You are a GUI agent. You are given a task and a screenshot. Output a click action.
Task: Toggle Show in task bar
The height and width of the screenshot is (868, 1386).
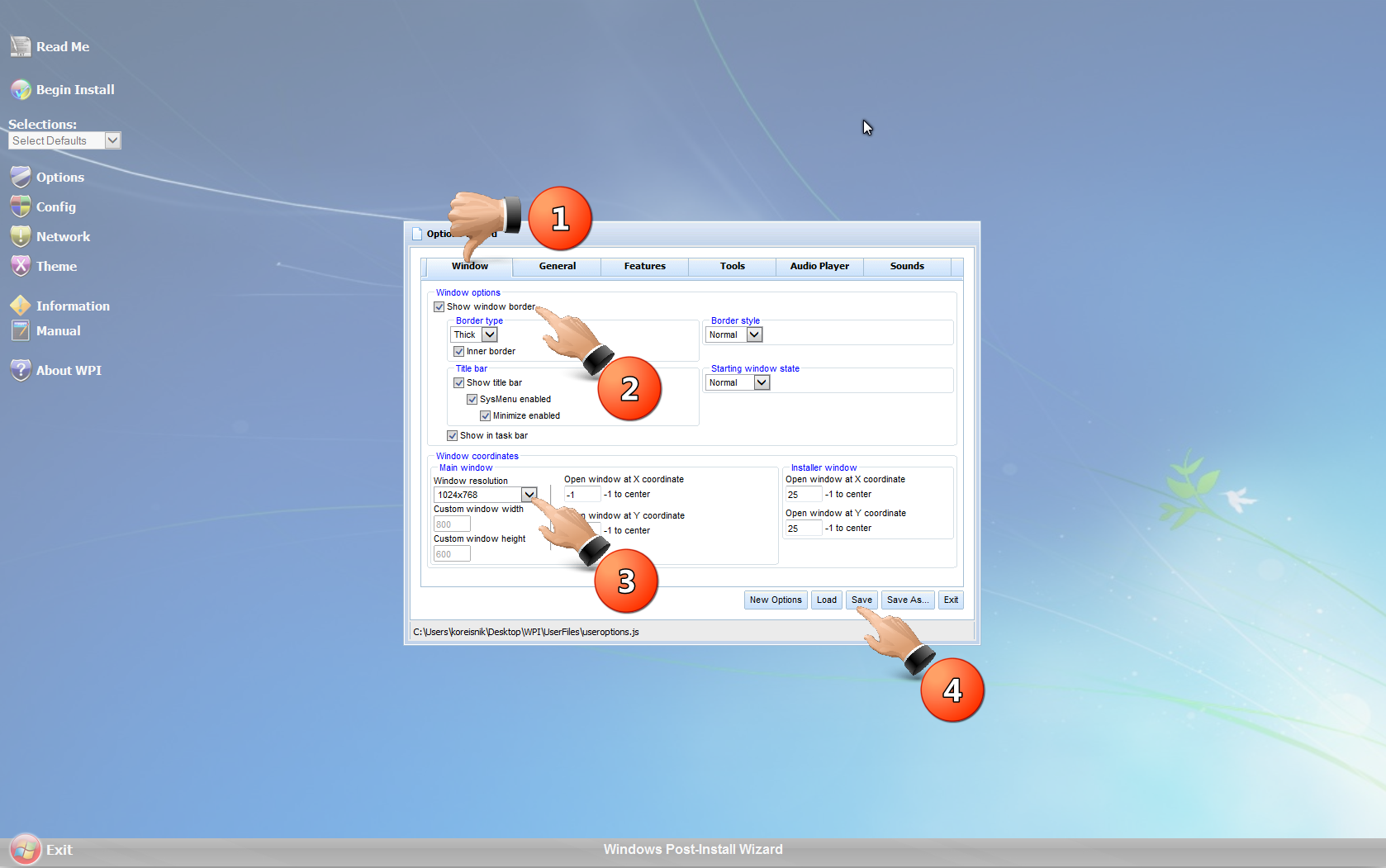pos(453,436)
